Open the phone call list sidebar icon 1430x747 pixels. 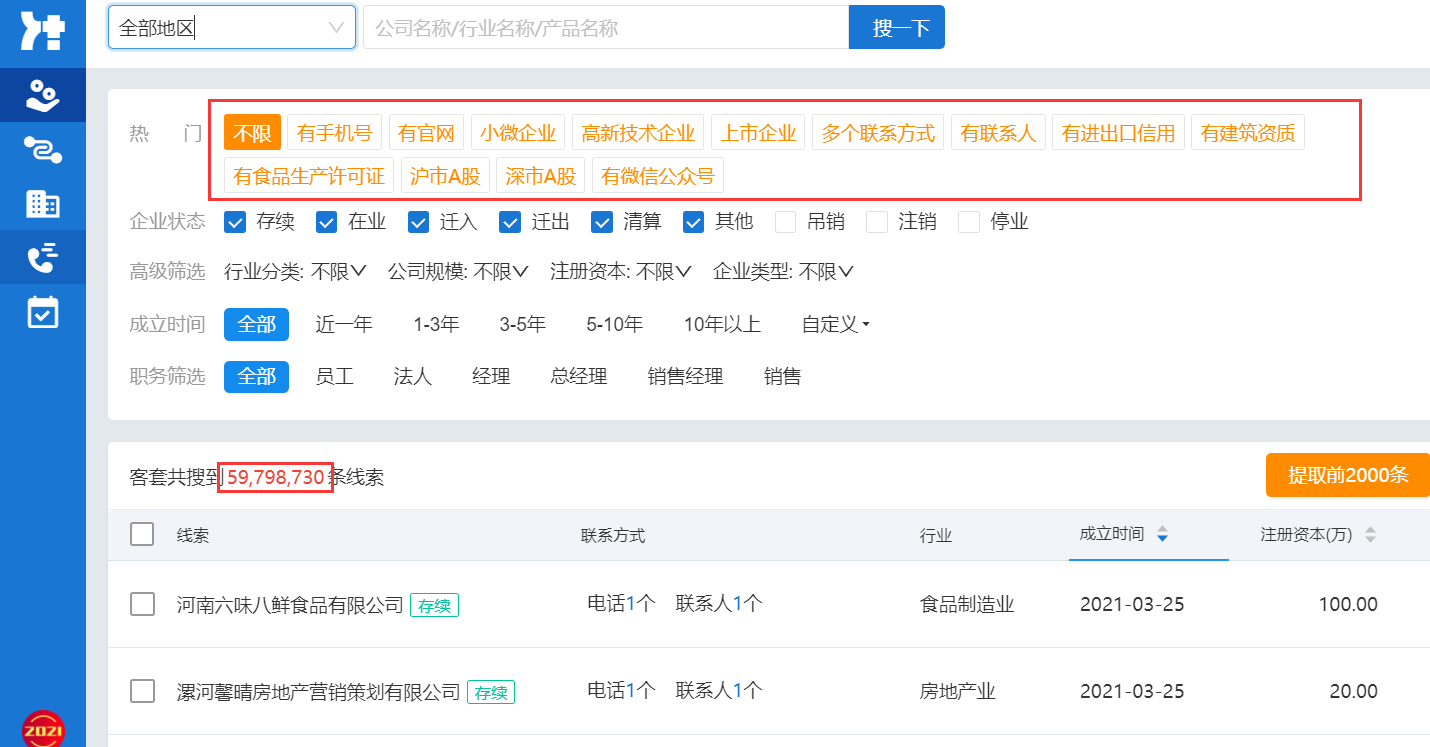[42, 258]
